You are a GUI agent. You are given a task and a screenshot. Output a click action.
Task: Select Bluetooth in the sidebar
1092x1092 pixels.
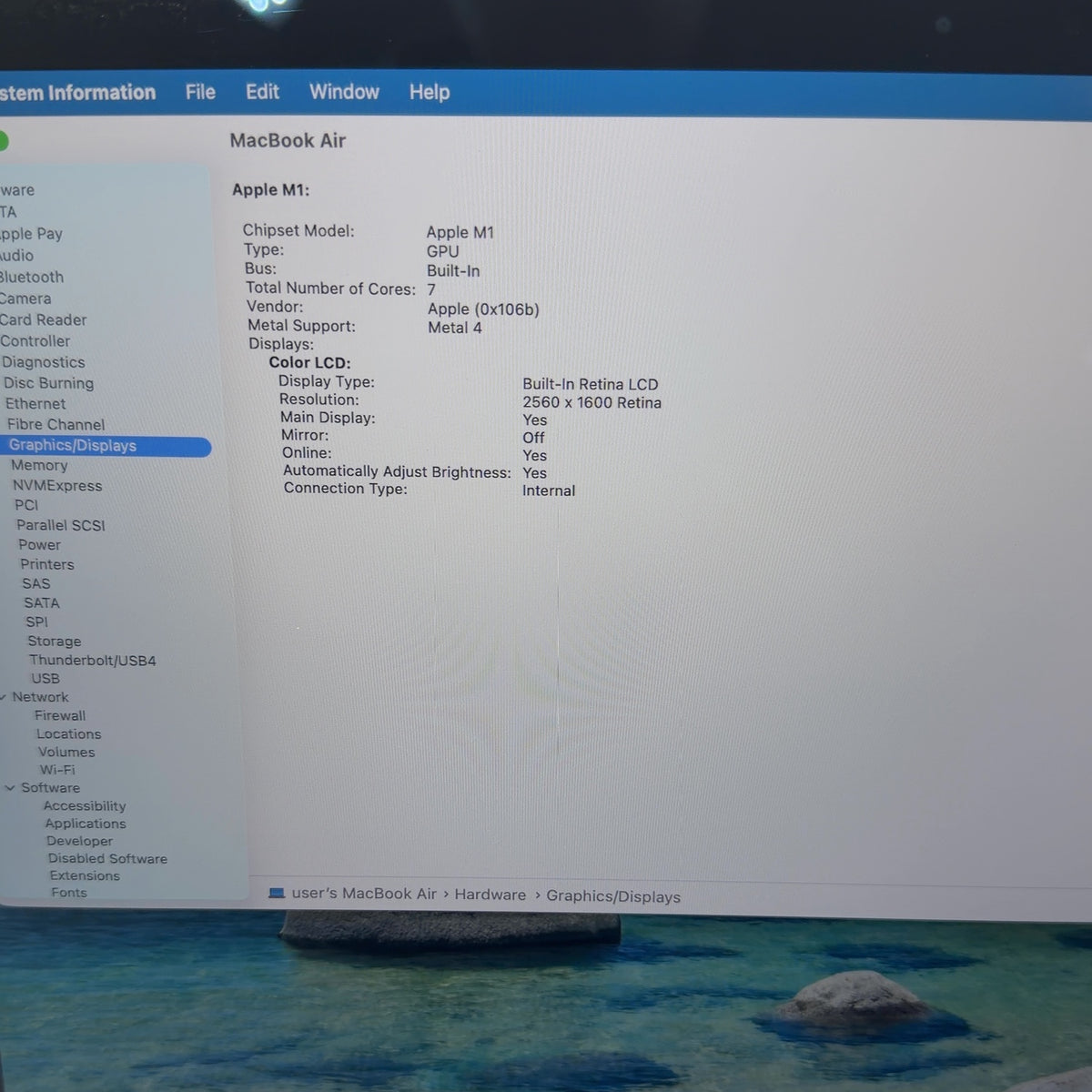31,277
